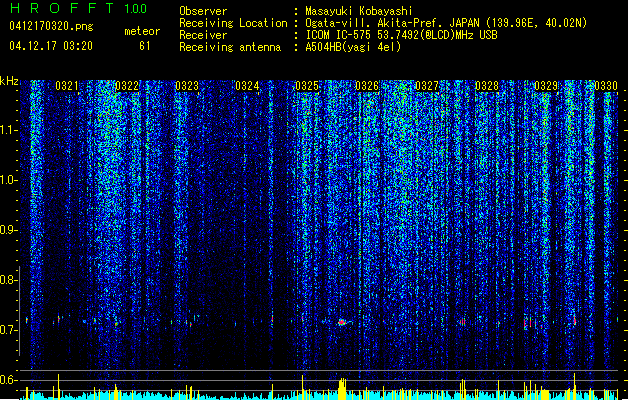Image resolution: width=629 pixels, height=400 pixels.
Task: Click the Observer field label
Action: 203,11
